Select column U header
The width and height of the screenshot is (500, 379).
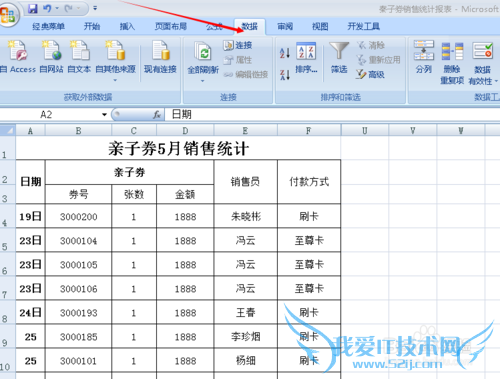point(365,131)
